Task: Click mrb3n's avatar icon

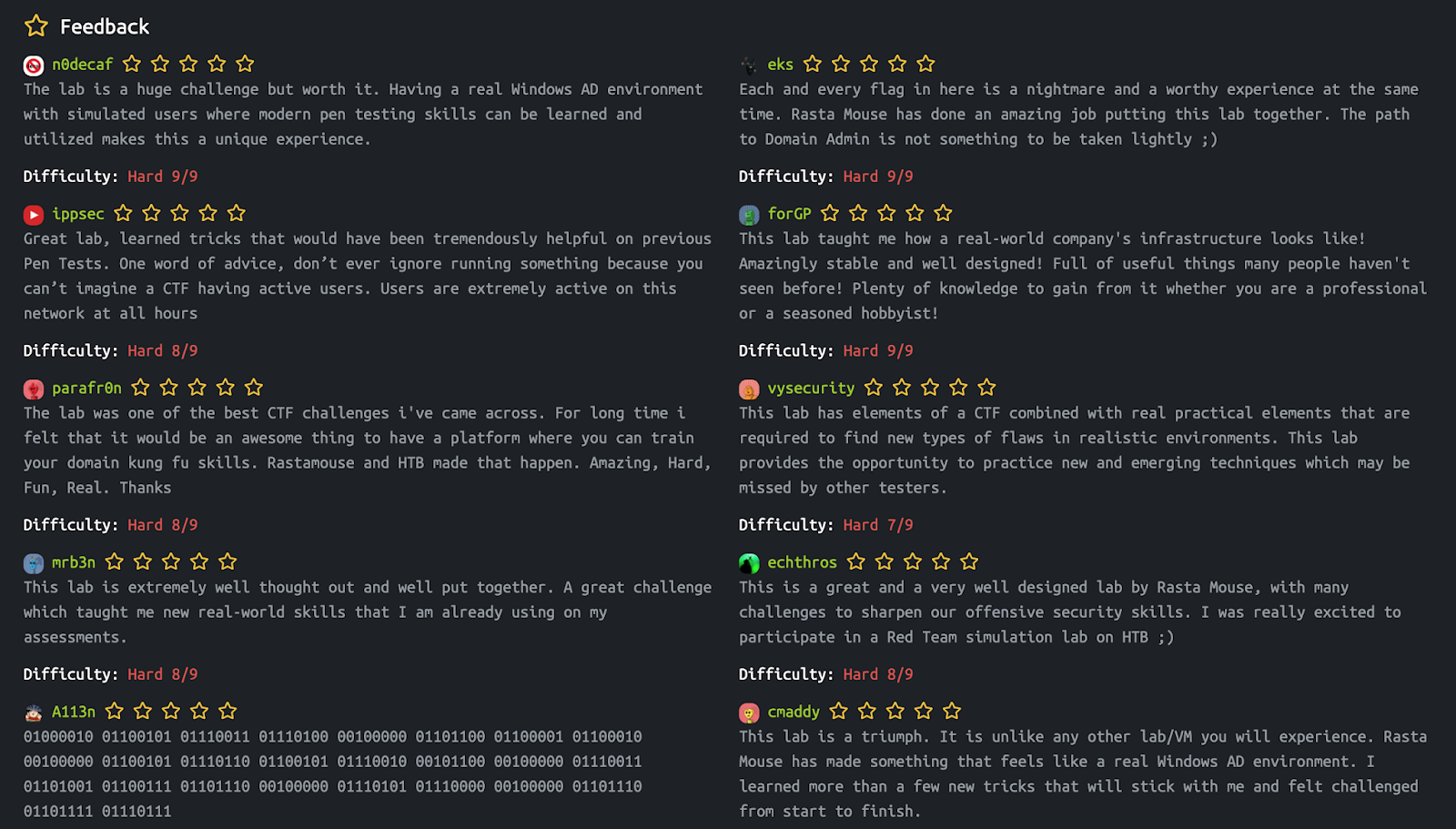Action: pyautogui.click(x=34, y=563)
